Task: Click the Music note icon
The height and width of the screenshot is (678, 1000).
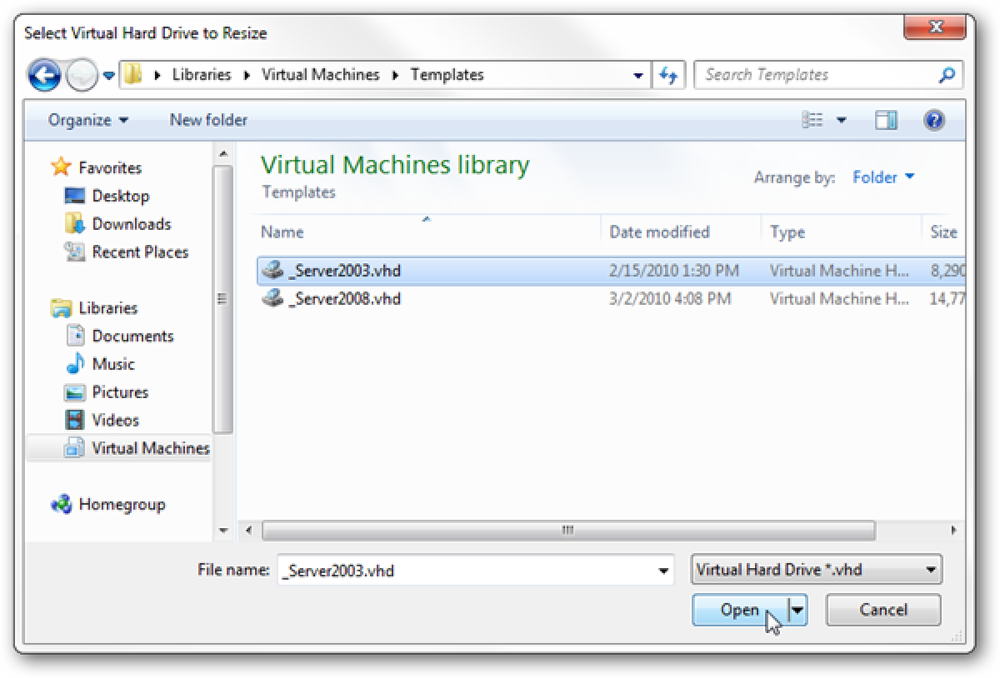Action: click(x=75, y=364)
